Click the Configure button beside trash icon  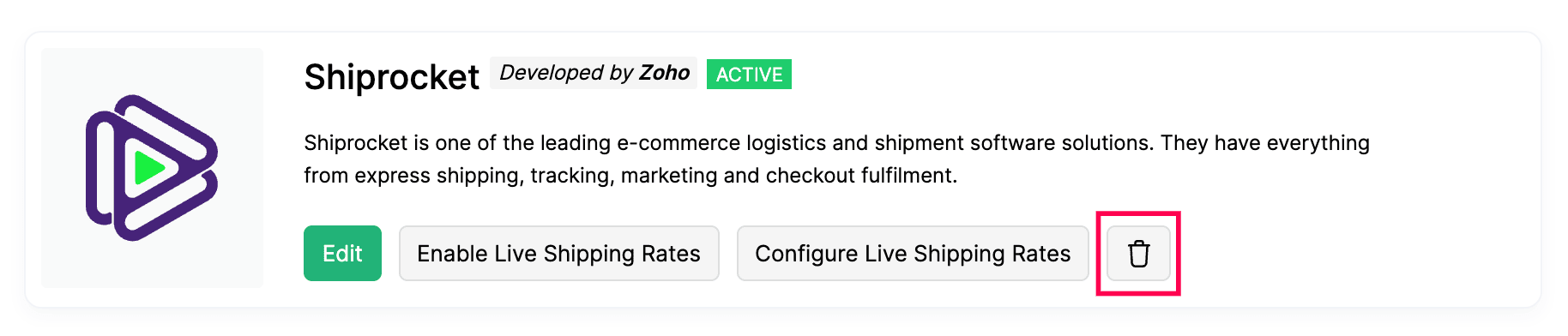click(x=913, y=254)
